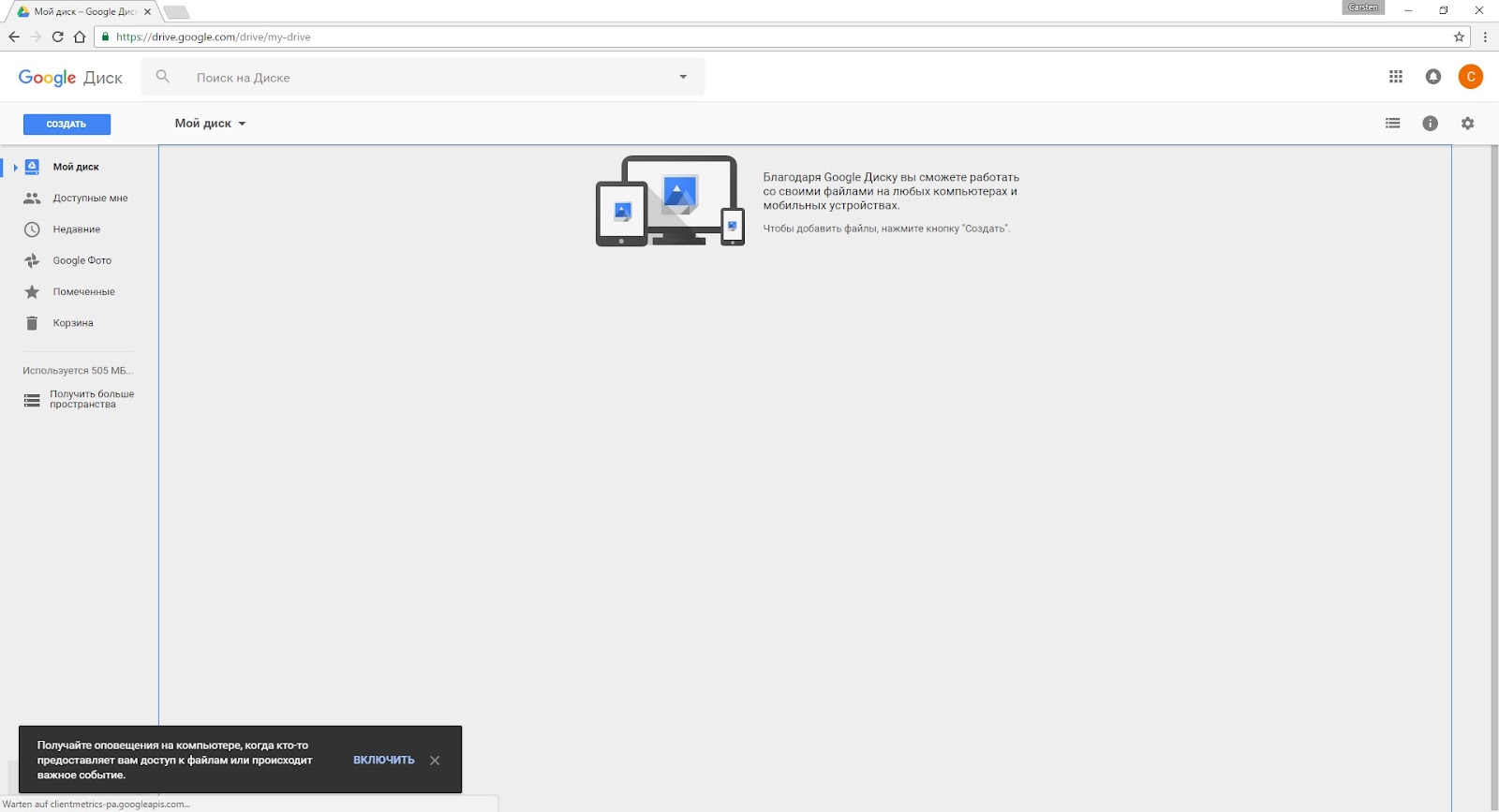Click the Мой диск drive icon

coord(32,167)
